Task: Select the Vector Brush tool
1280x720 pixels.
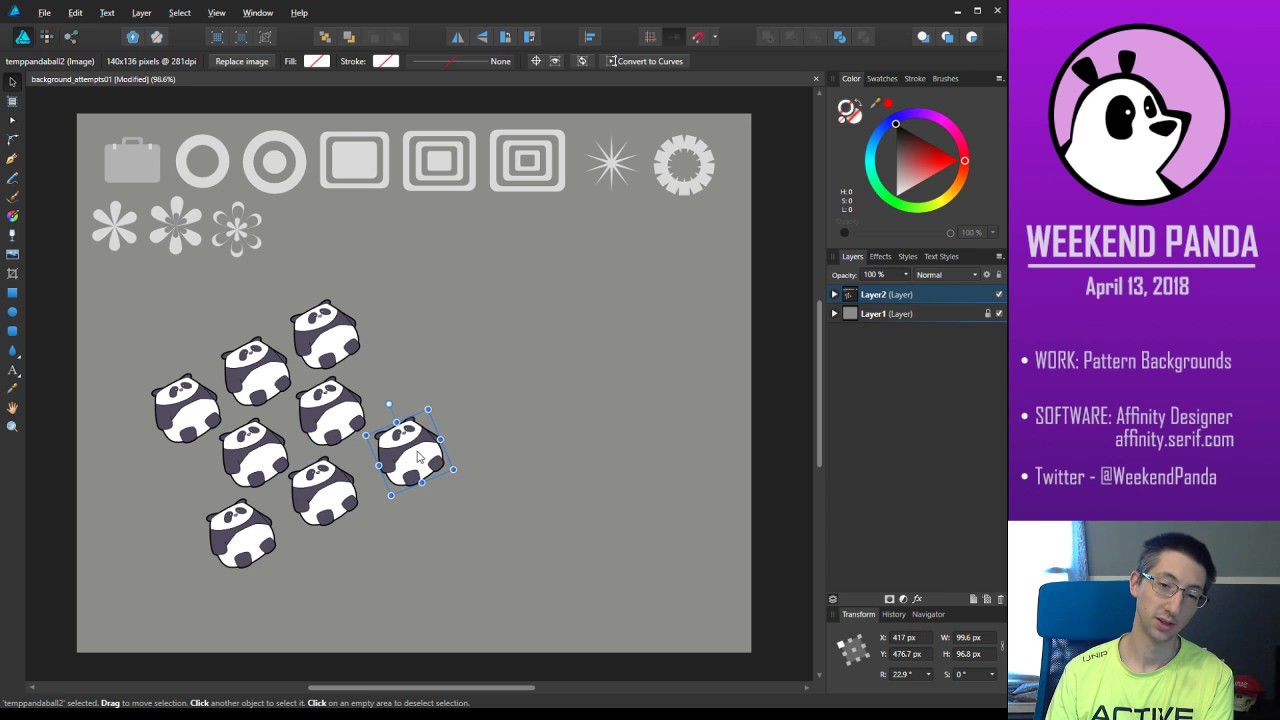Action: click(12, 197)
